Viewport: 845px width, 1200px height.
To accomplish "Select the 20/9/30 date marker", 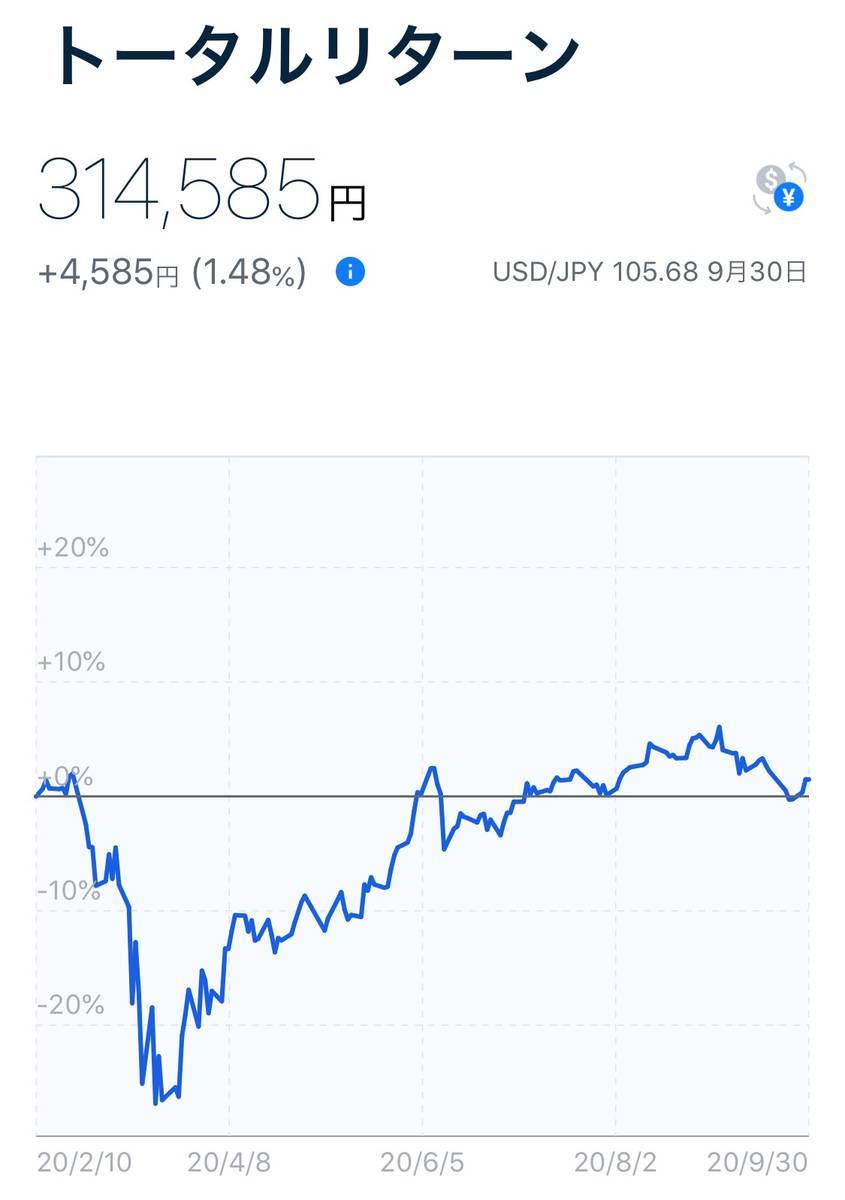I will 757,1162.
